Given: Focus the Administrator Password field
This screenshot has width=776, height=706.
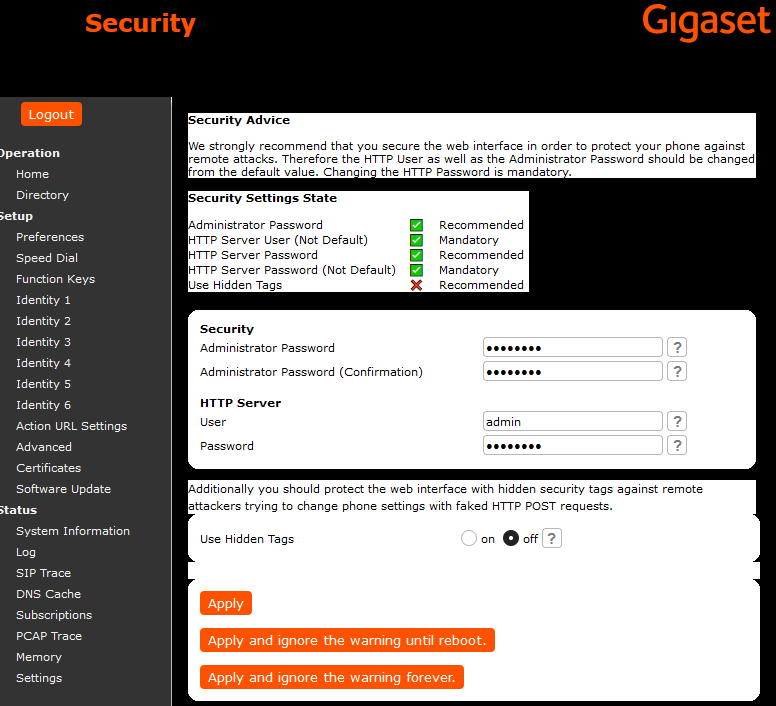Looking at the screenshot, I should tap(573, 347).
